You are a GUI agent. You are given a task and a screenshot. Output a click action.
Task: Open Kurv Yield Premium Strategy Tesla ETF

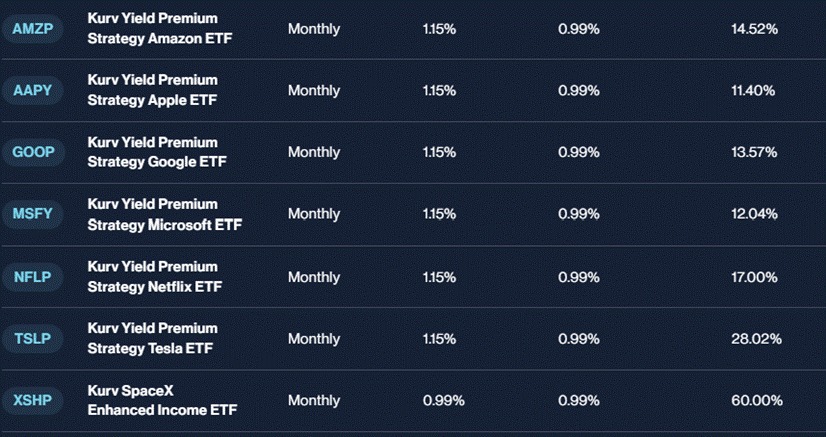click(153, 339)
